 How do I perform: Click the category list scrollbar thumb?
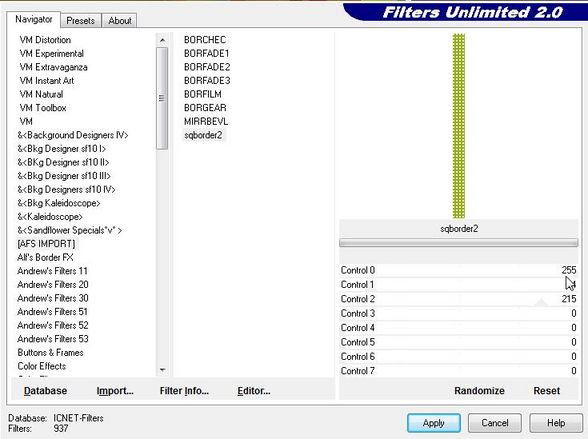coord(162,98)
